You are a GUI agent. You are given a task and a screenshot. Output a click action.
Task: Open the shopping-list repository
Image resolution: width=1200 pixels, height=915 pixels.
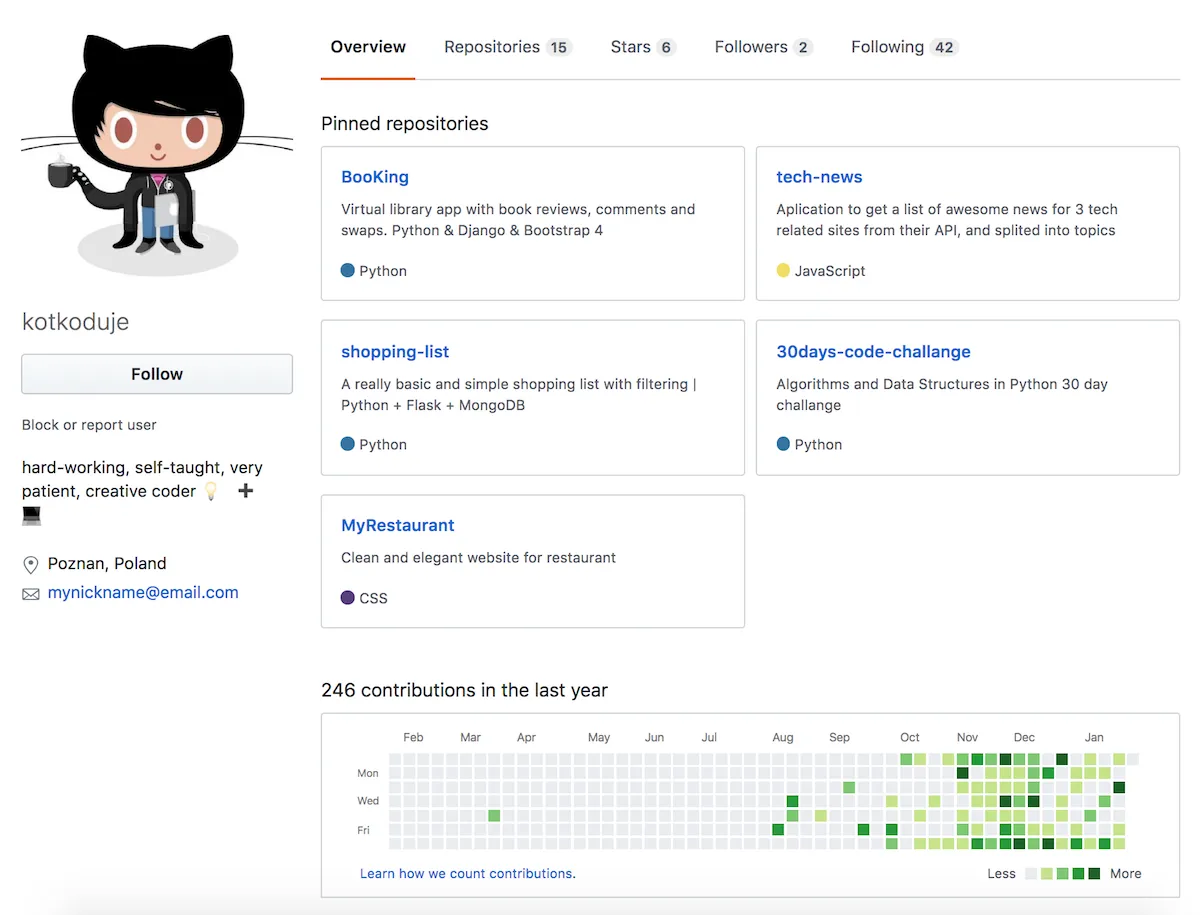[395, 352]
